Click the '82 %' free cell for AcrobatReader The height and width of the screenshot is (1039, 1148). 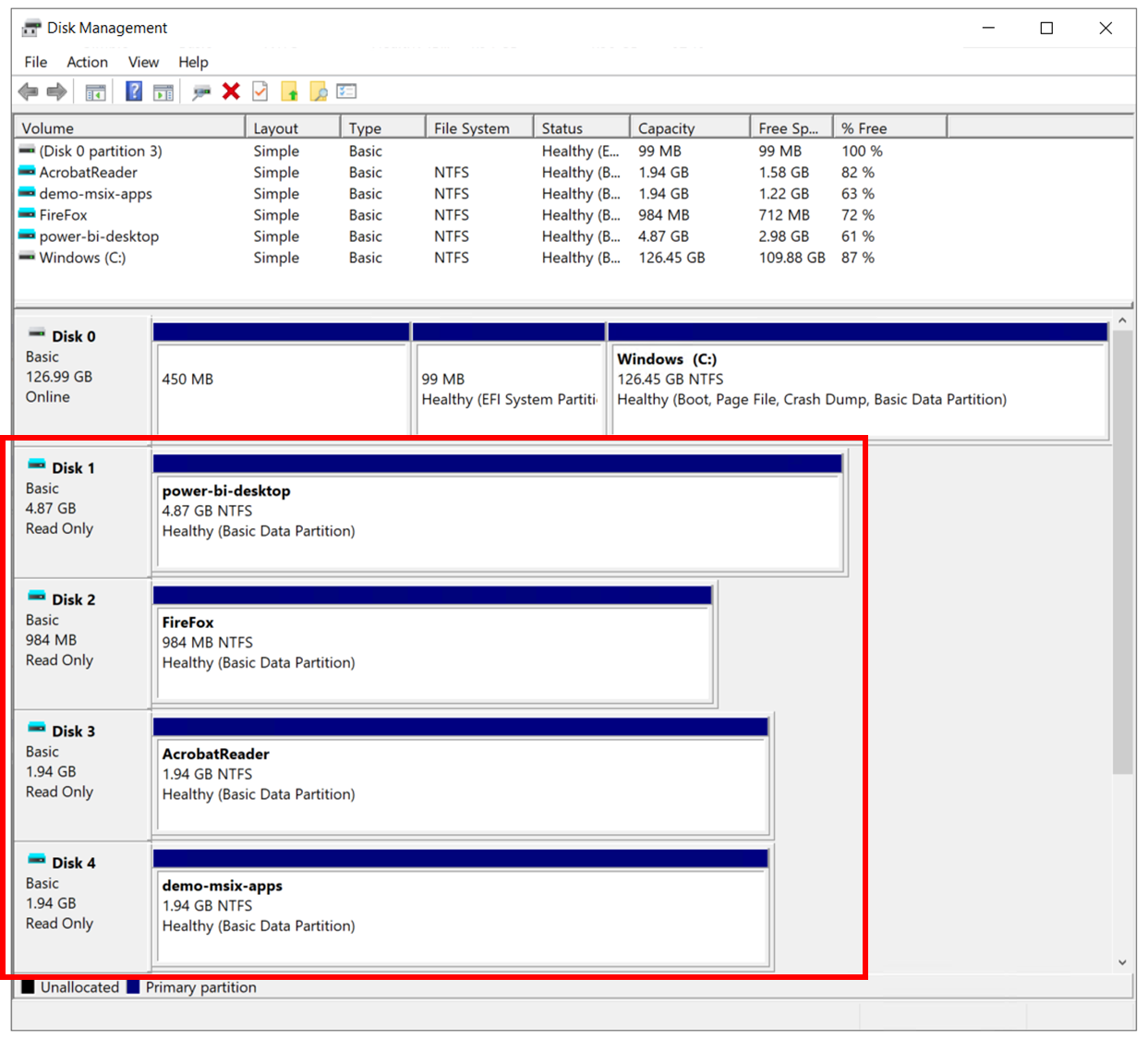pos(857,172)
